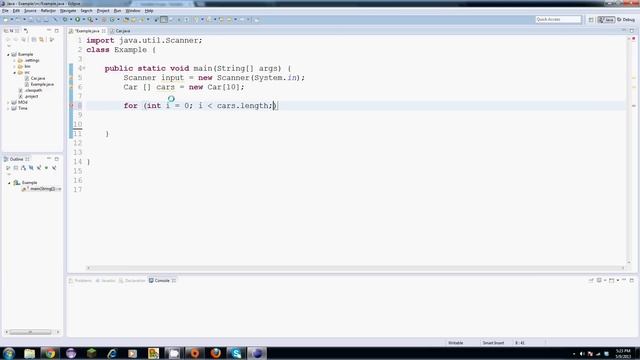This screenshot has width=640, height=360.
Task: Collapse the main method fold on line 4
Action: click(84, 68)
